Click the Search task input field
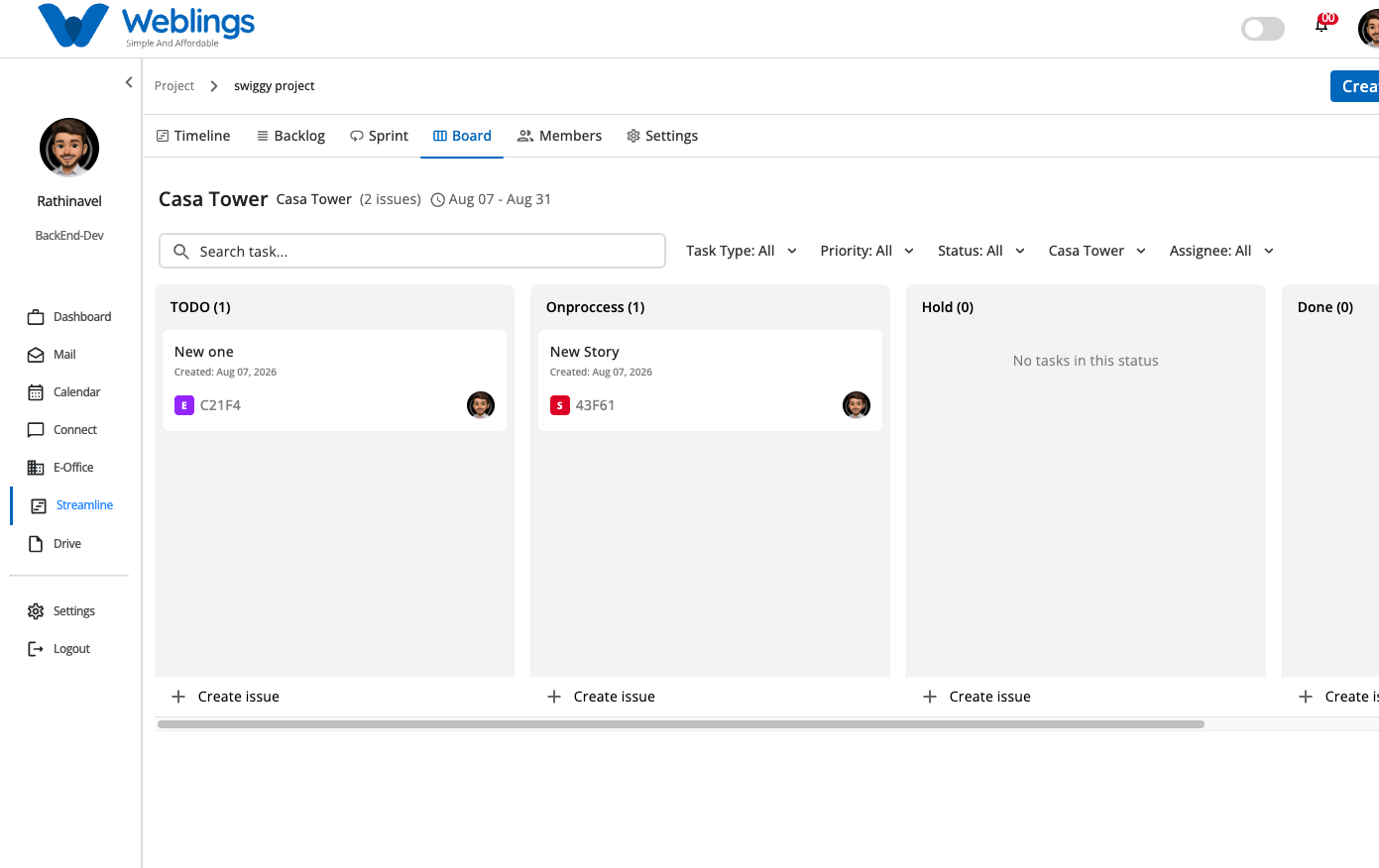Viewport: 1379px width, 868px height. (x=412, y=251)
